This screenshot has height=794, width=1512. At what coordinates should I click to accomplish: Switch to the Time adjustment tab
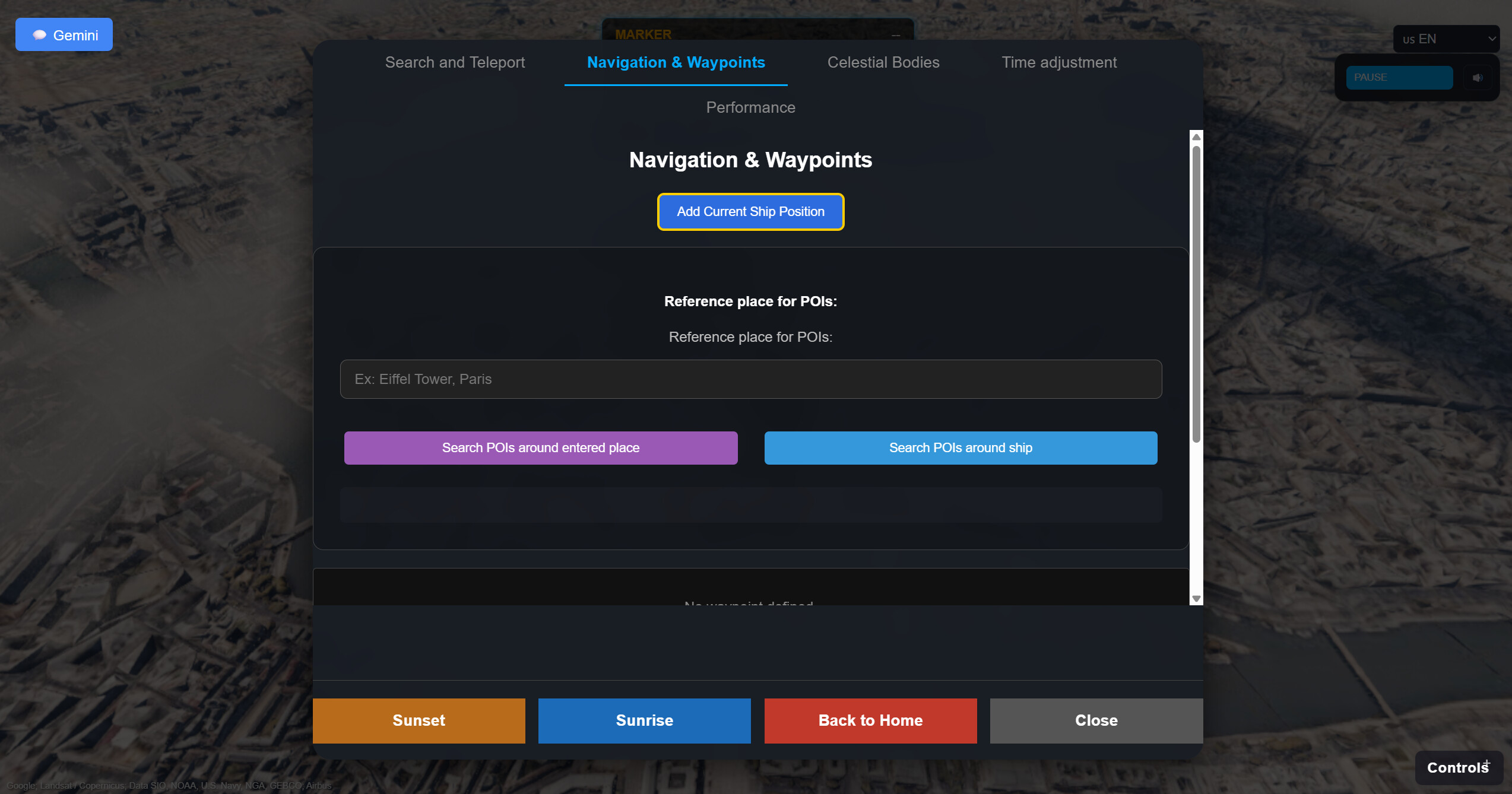pos(1059,62)
